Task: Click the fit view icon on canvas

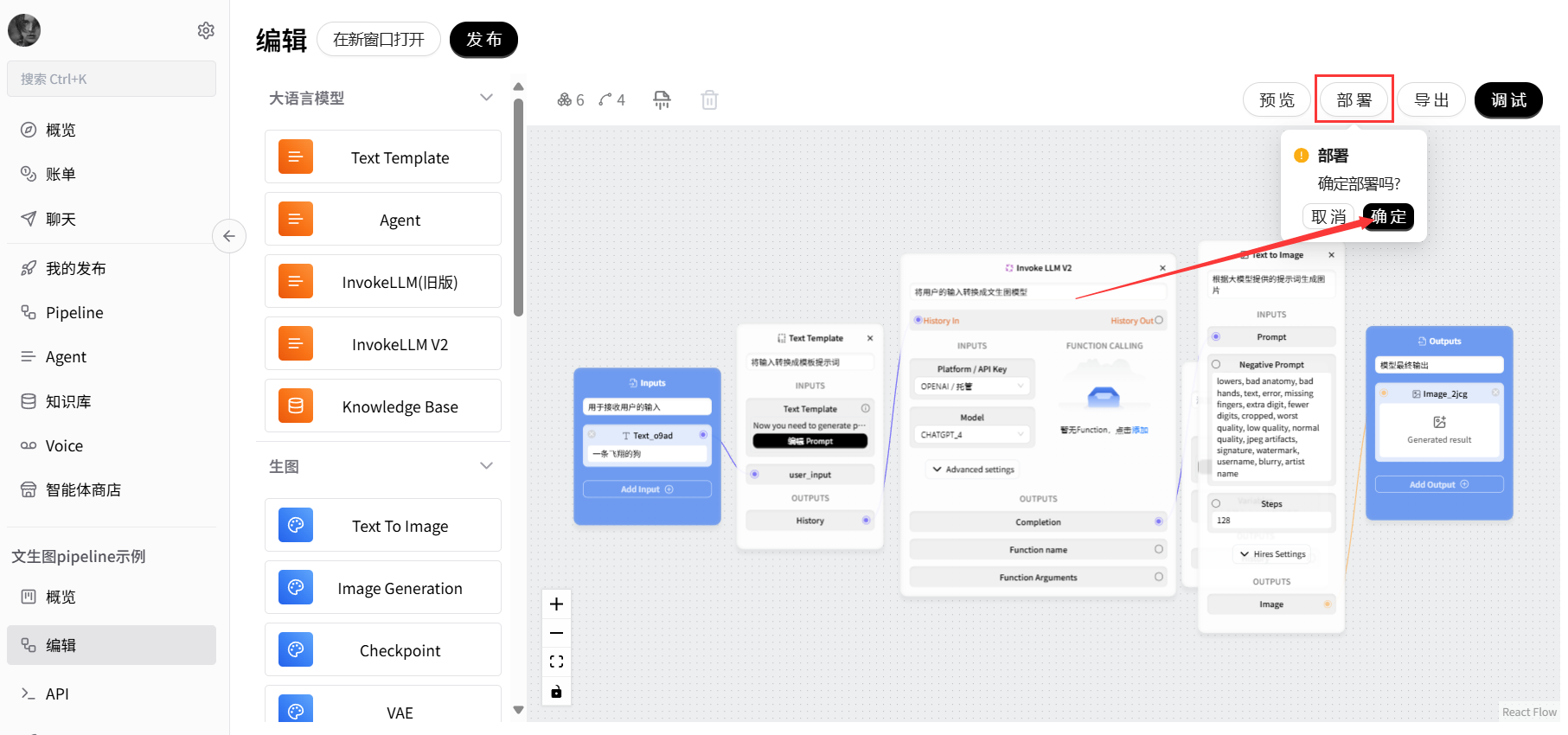Action: 556,661
